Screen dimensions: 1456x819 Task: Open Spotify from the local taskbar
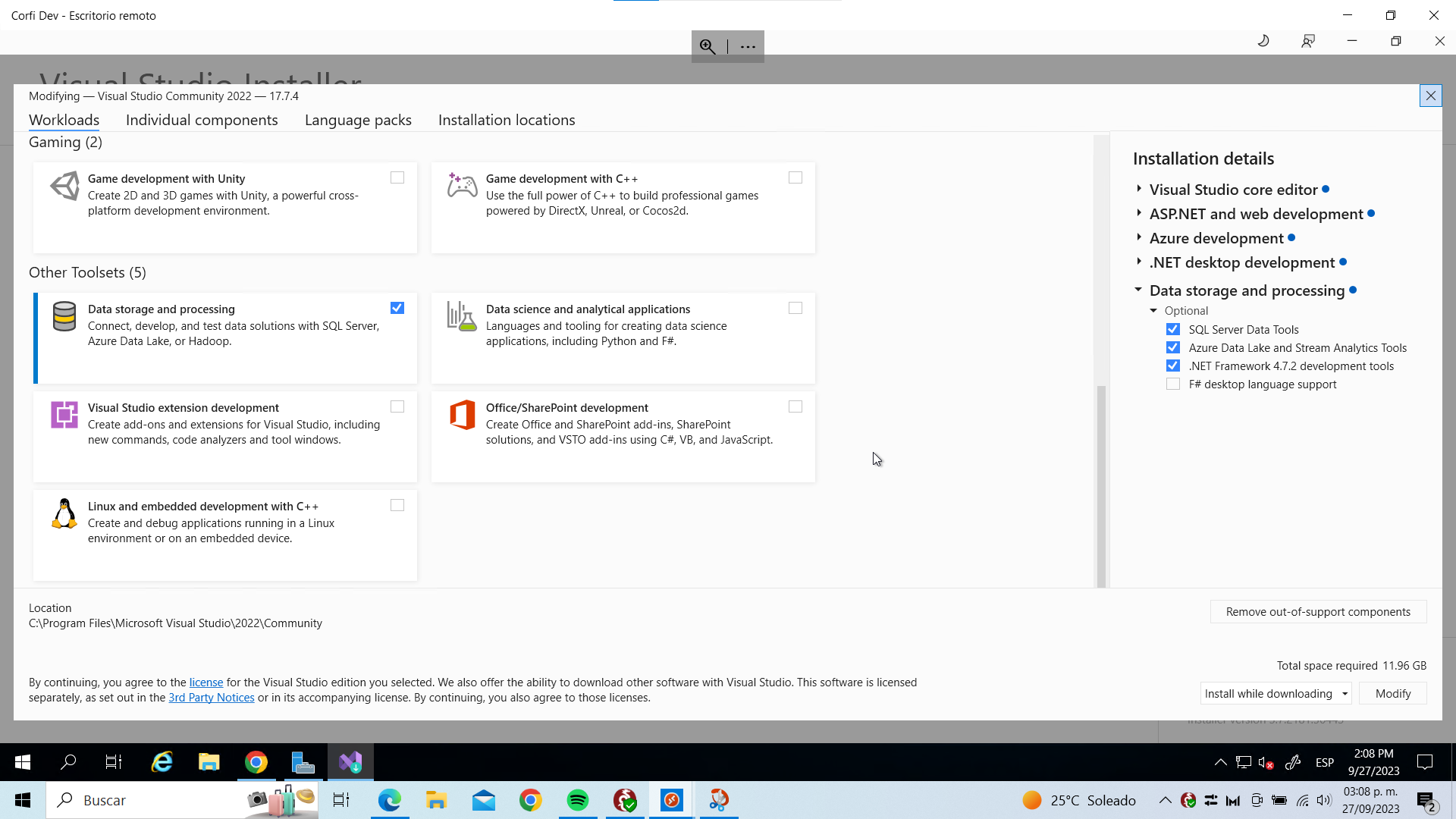(578, 800)
